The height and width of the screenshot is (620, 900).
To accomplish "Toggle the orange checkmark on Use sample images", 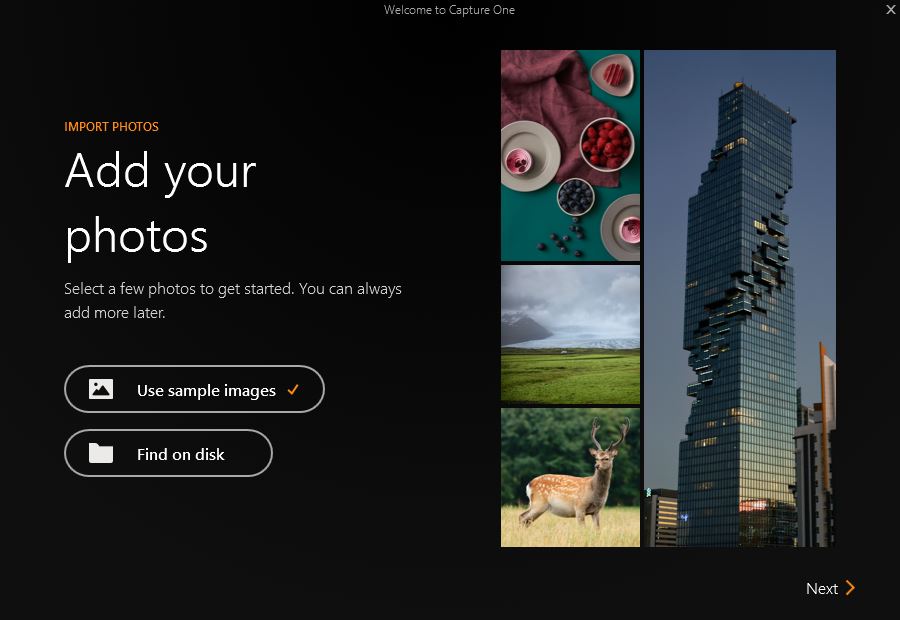I will (293, 390).
